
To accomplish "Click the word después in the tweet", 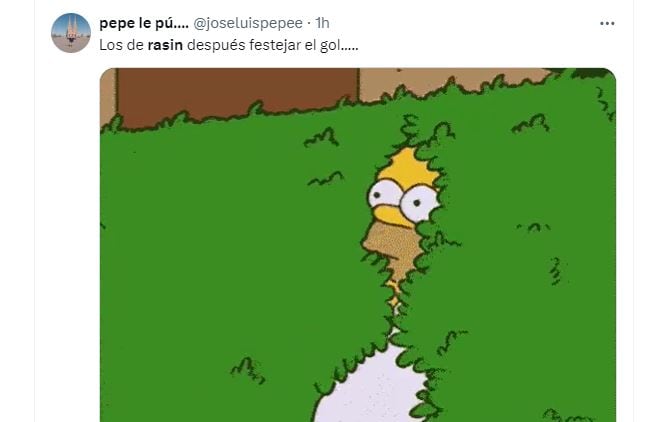I will coord(216,45).
